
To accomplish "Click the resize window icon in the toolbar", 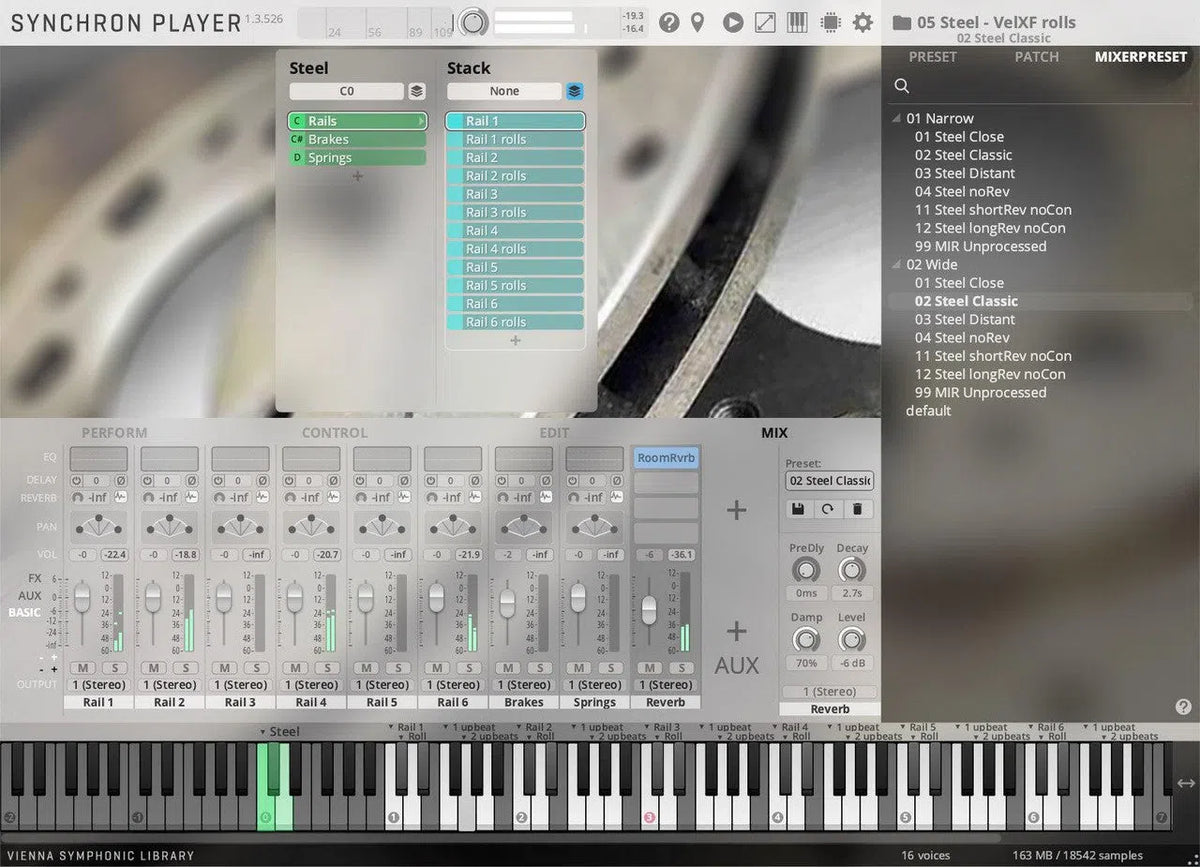I will coord(763,21).
